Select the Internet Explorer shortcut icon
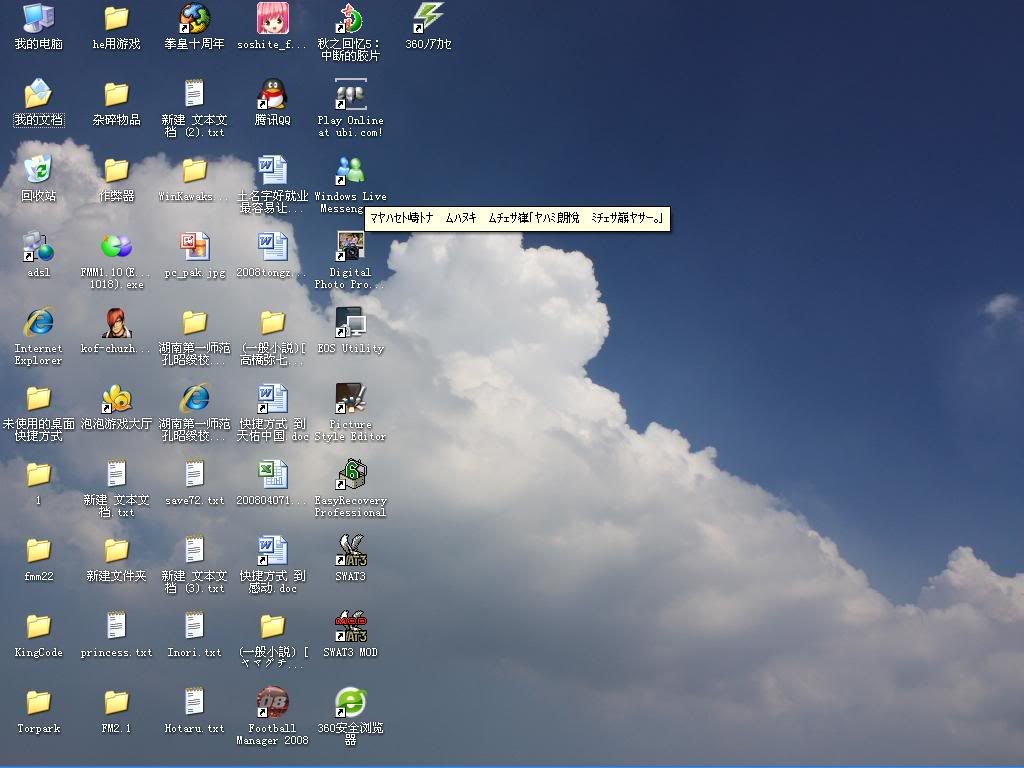 click(38, 323)
